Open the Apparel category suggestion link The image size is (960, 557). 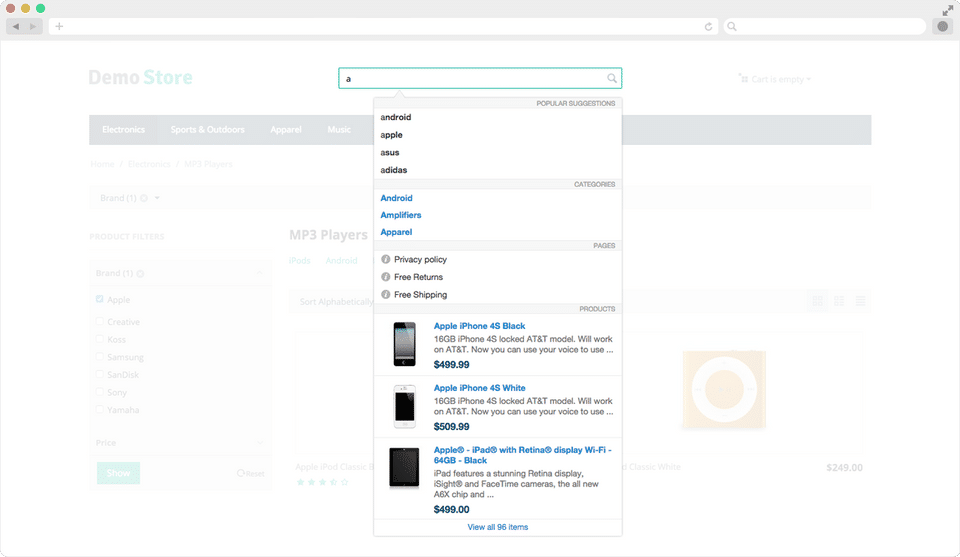(396, 232)
